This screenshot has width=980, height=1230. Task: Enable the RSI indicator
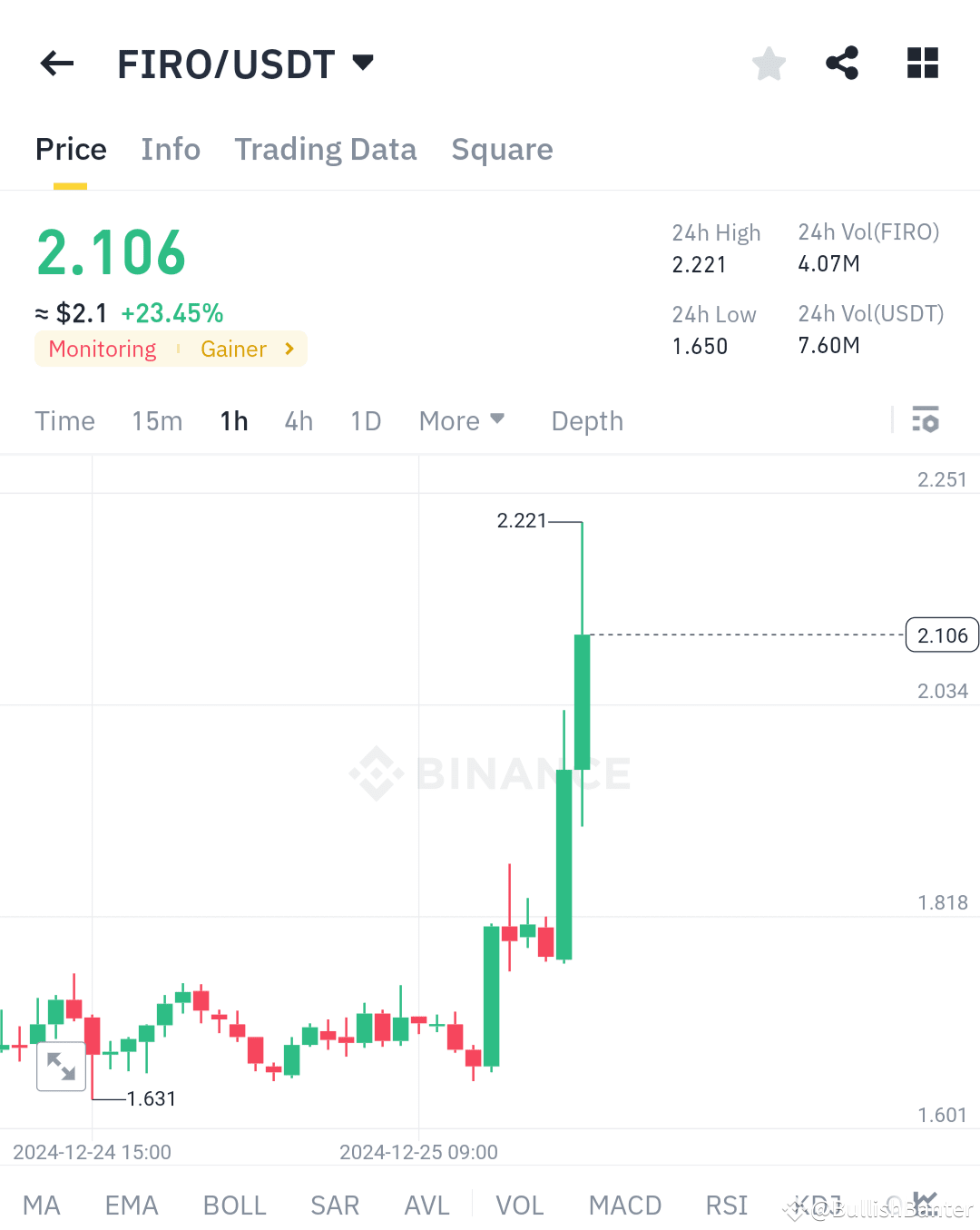(726, 1205)
